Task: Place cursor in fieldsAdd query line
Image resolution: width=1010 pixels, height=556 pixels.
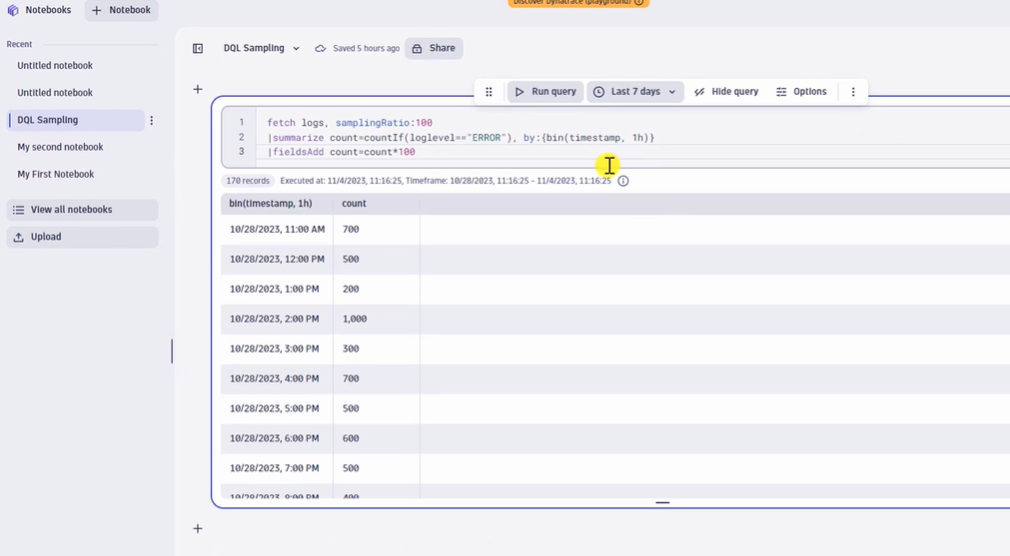Action: click(341, 152)
